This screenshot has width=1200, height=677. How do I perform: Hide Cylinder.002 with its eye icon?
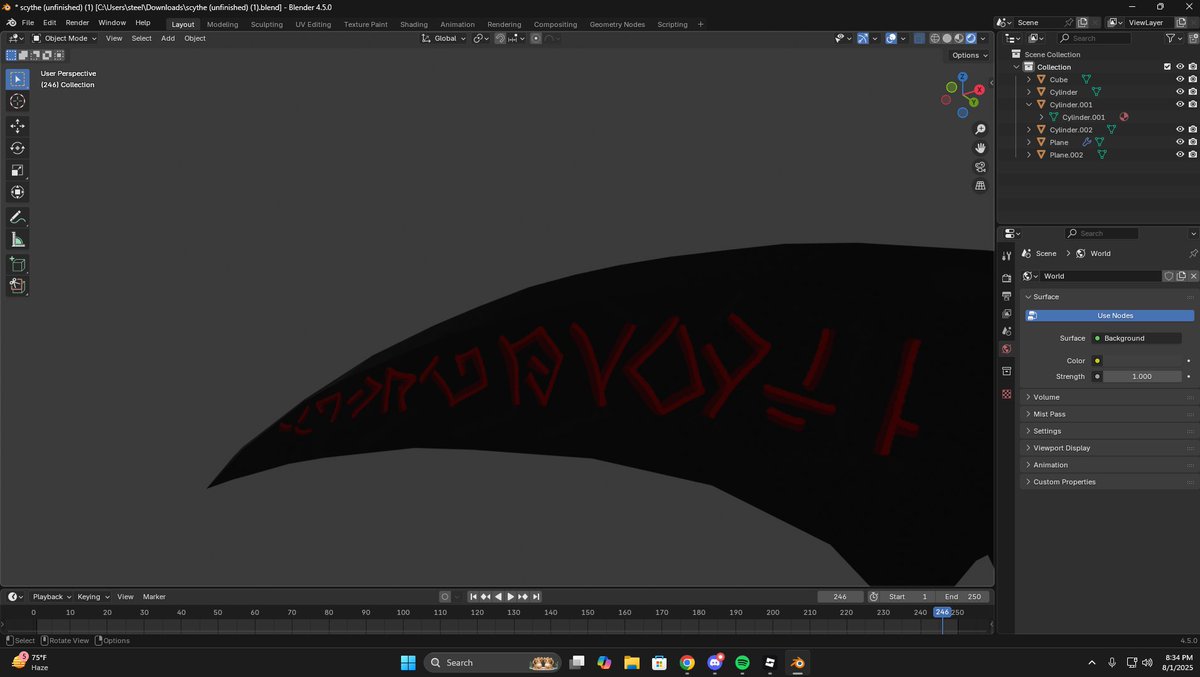(x=1180, y=129)
